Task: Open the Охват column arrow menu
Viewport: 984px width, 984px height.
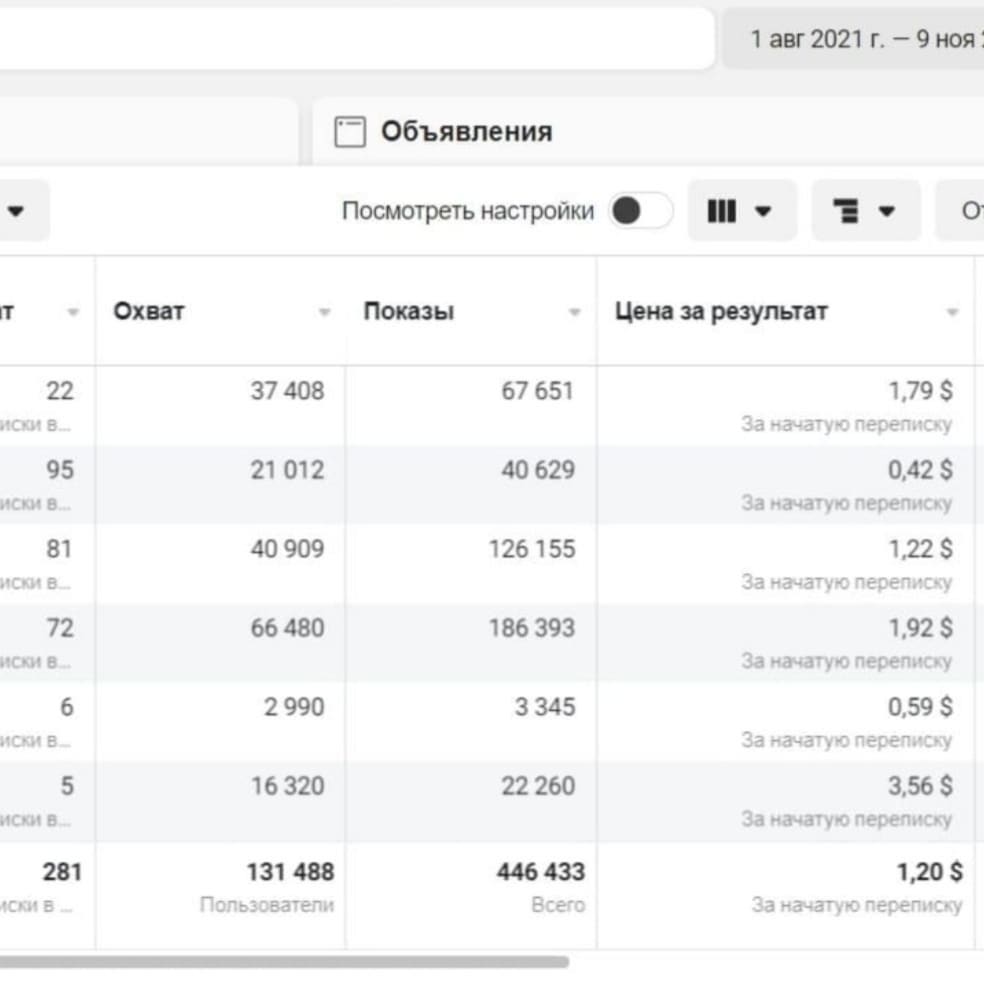Action: [x=324, y=313]
